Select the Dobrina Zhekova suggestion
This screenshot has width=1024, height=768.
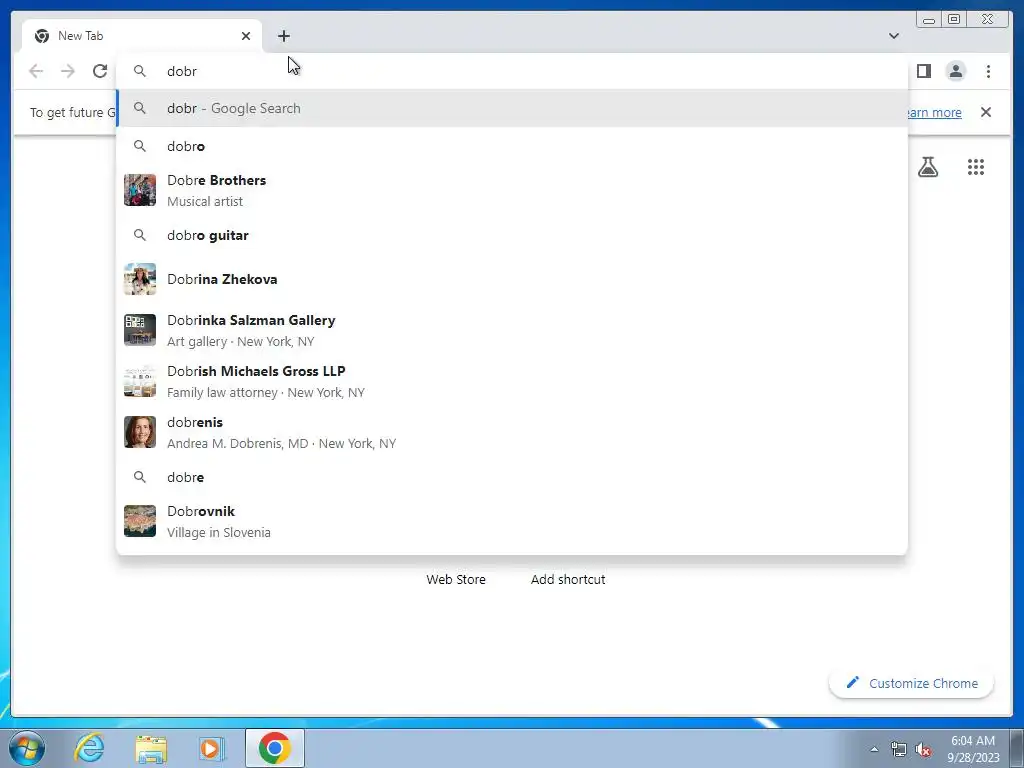point(512,279)
